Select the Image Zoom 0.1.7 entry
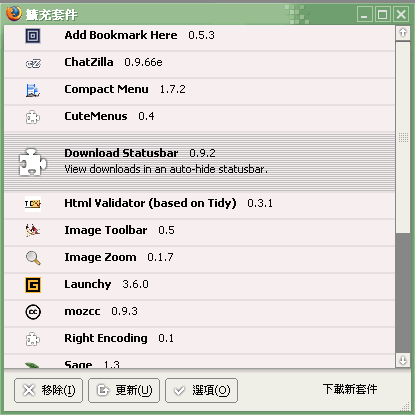The image size is (415, 415). click(199, 260)
